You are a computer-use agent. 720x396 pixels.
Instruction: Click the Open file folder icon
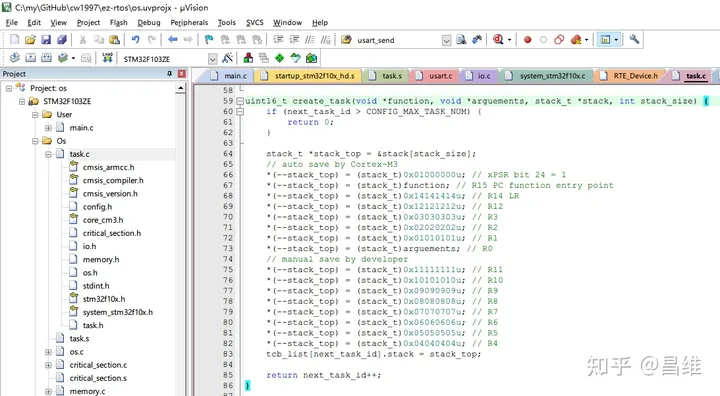(x=30, y=40)
